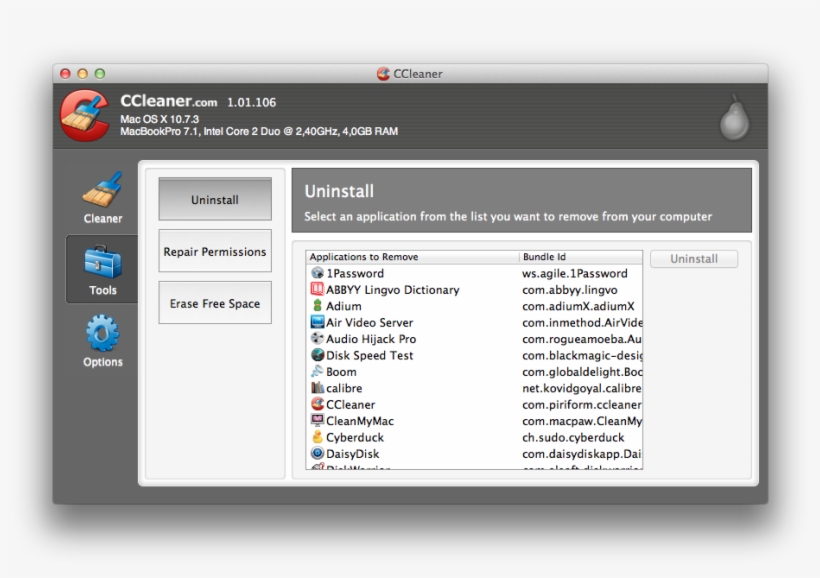Image resolution: width=820 pixels, height=578 pixels.
Task: Select calibre in the applications list
Action: click(344, 388)
